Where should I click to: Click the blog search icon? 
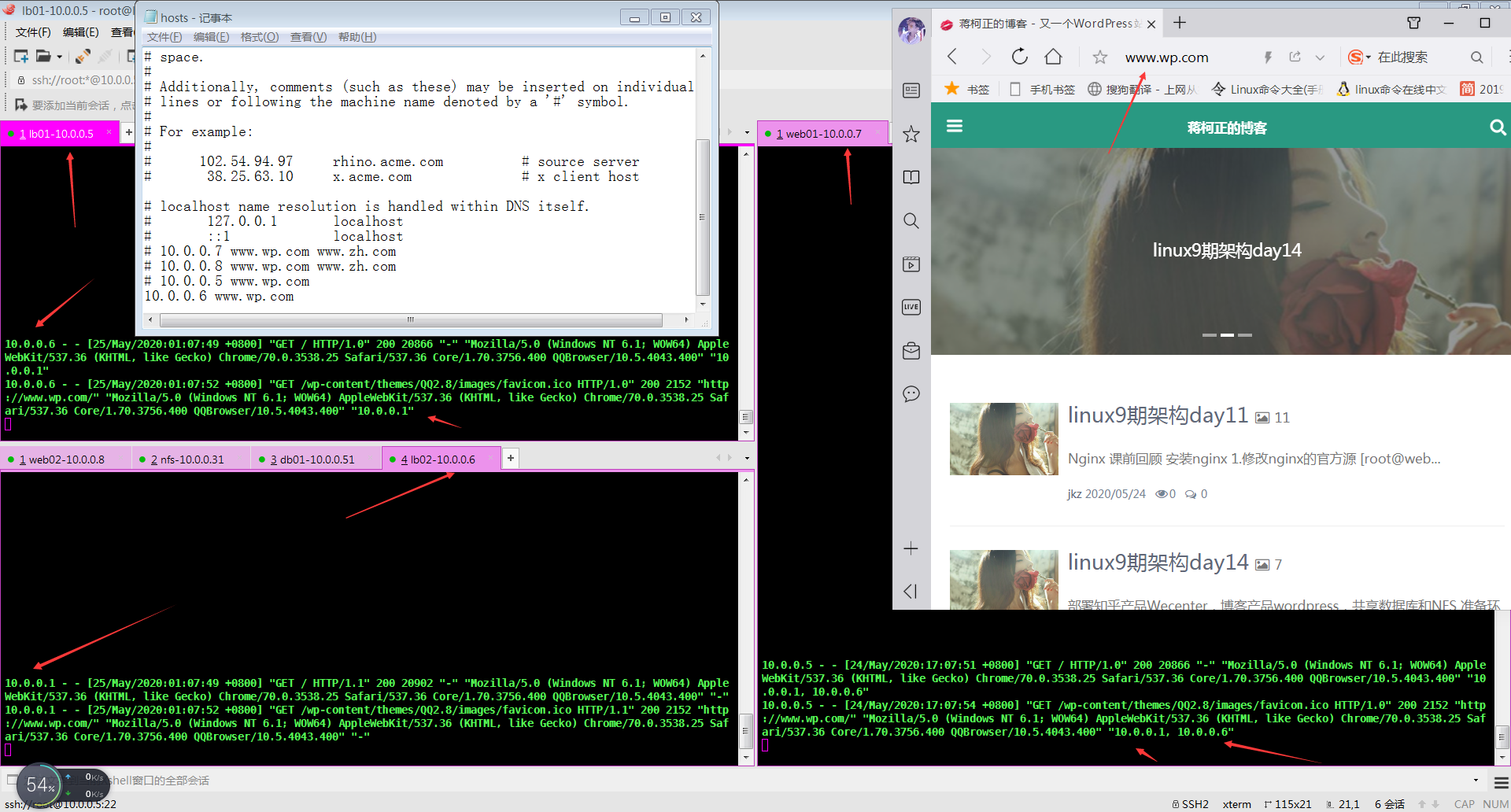1498,127
